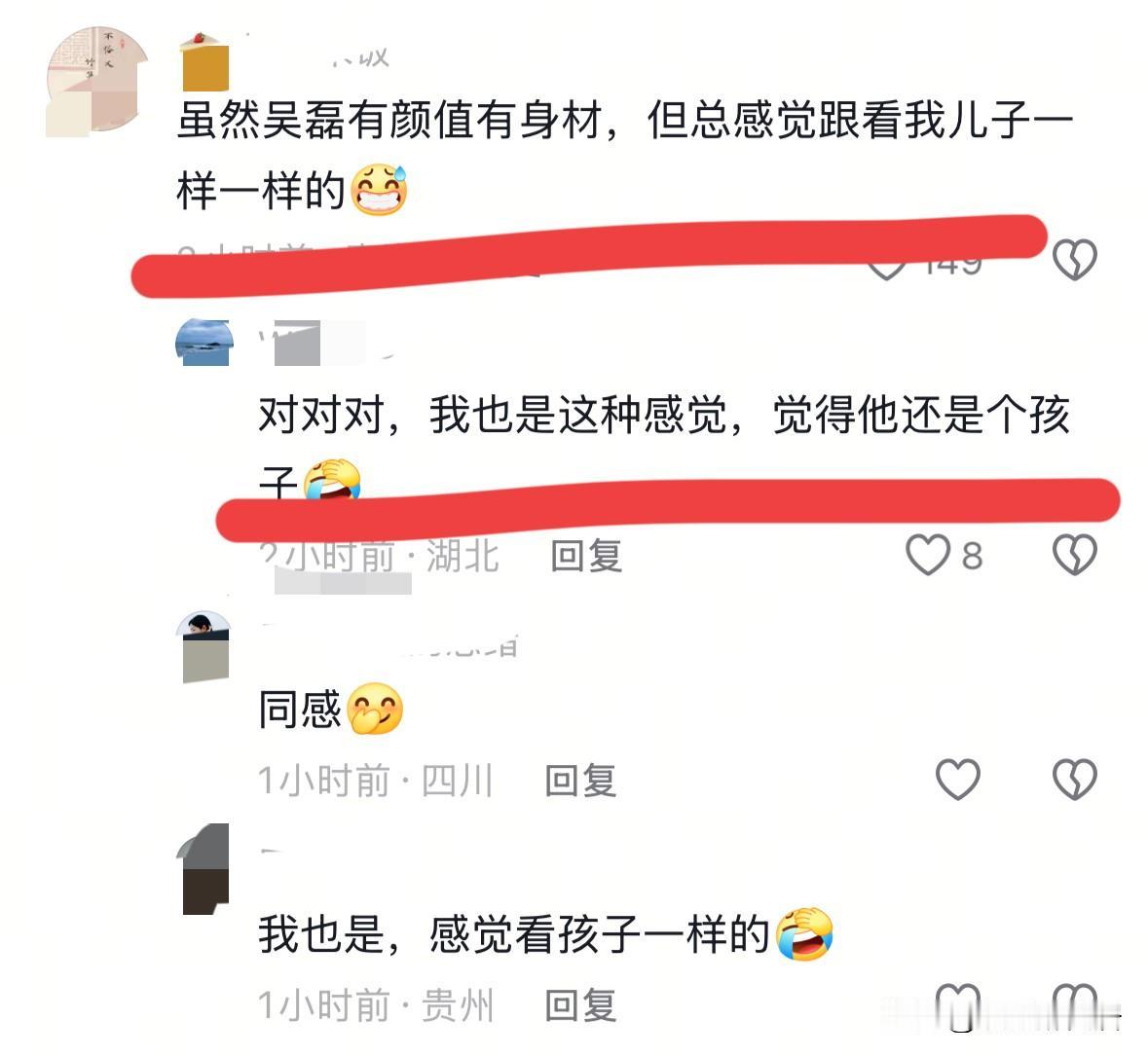The image size is (1148, 1056).
Task: Open avatar of the 同感 commenter
Action: [x=204, y=646]
